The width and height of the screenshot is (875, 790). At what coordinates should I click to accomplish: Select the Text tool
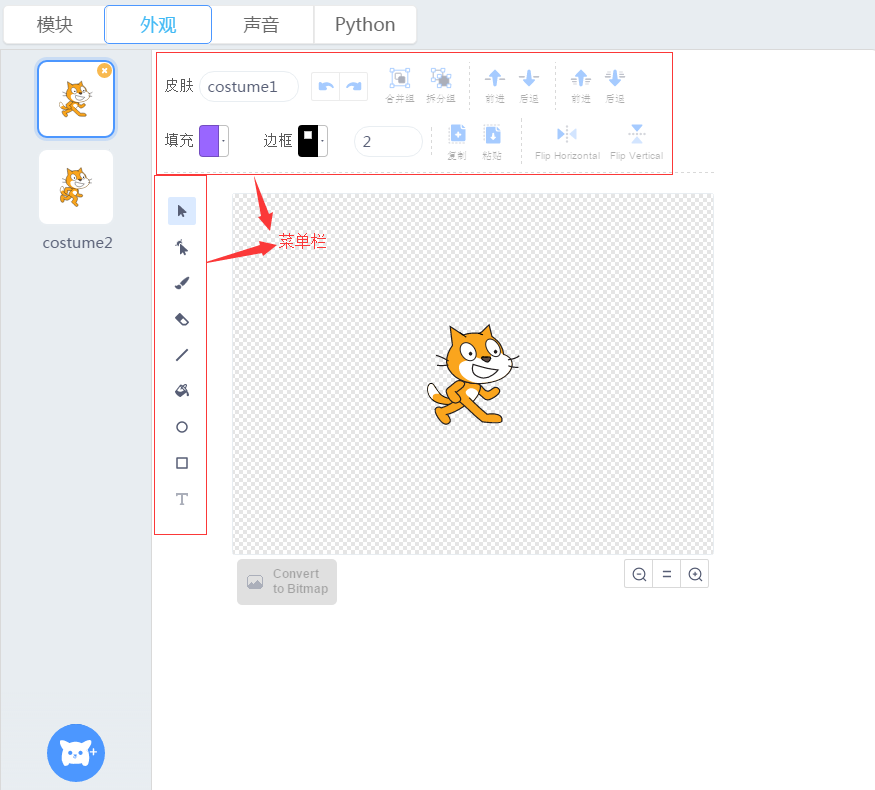pyautogui.click(x=182, y=499)
